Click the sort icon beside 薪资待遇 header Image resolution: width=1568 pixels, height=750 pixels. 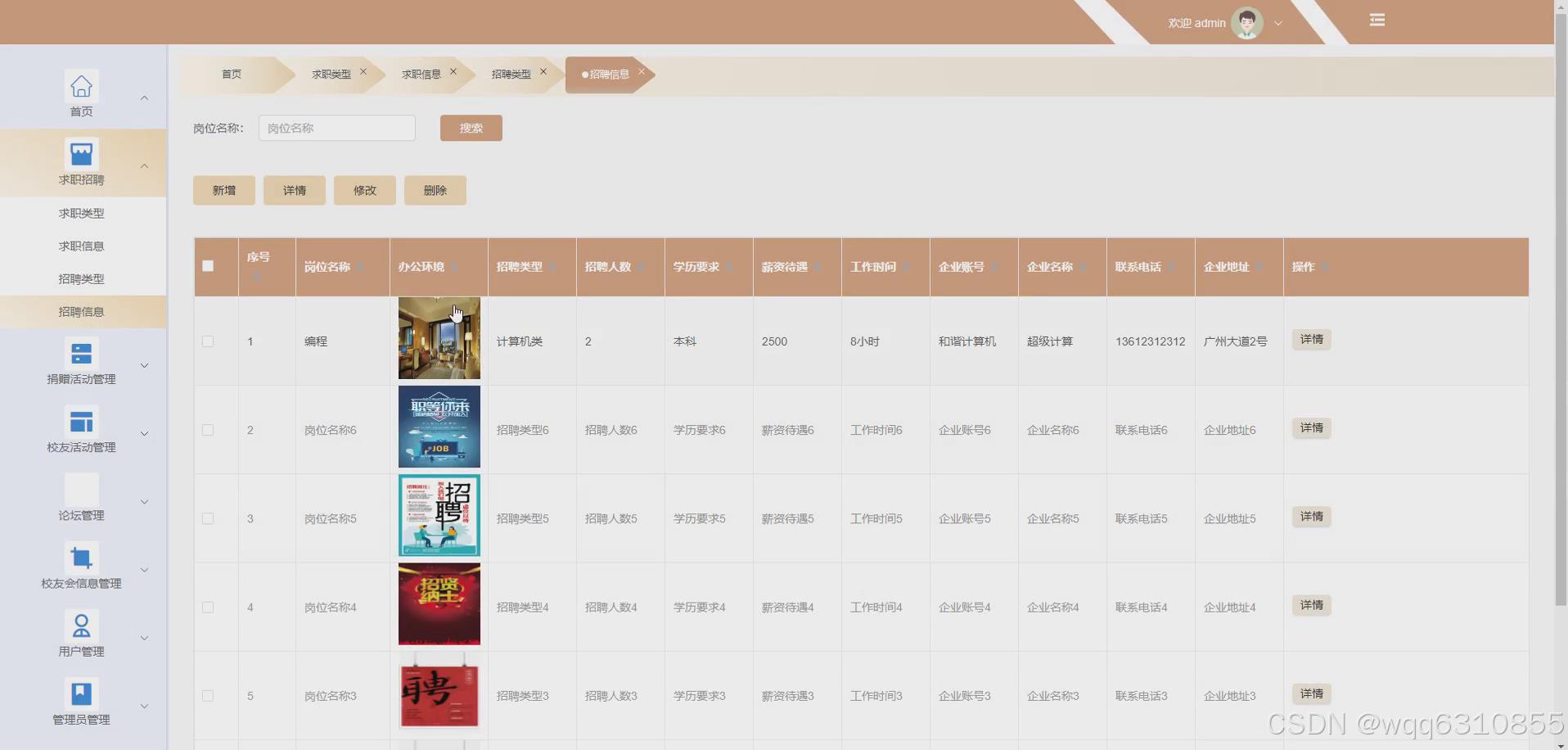[x=818, y=268]
